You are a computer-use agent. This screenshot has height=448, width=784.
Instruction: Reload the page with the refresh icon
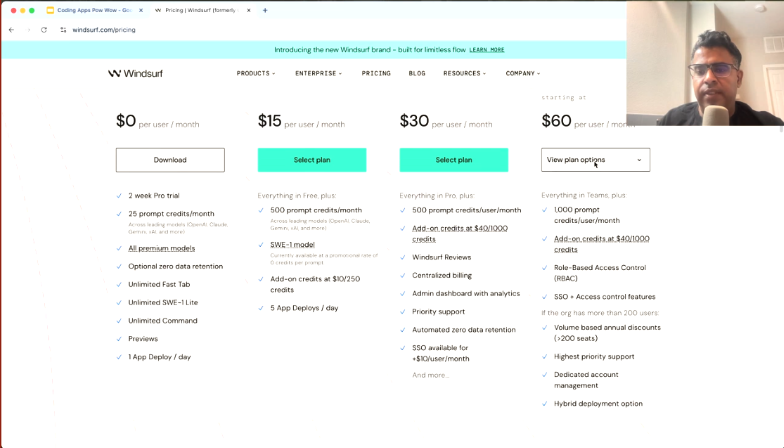[x=44, y=30]
